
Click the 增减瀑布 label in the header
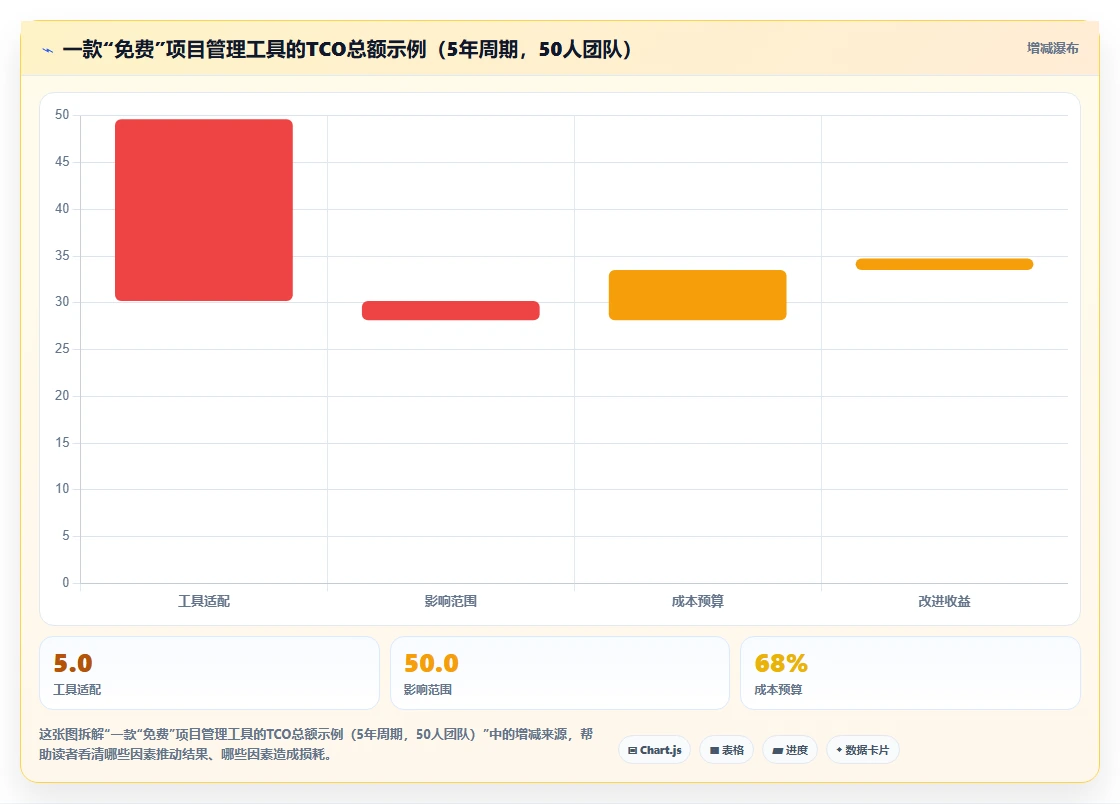coord(1052,49)
